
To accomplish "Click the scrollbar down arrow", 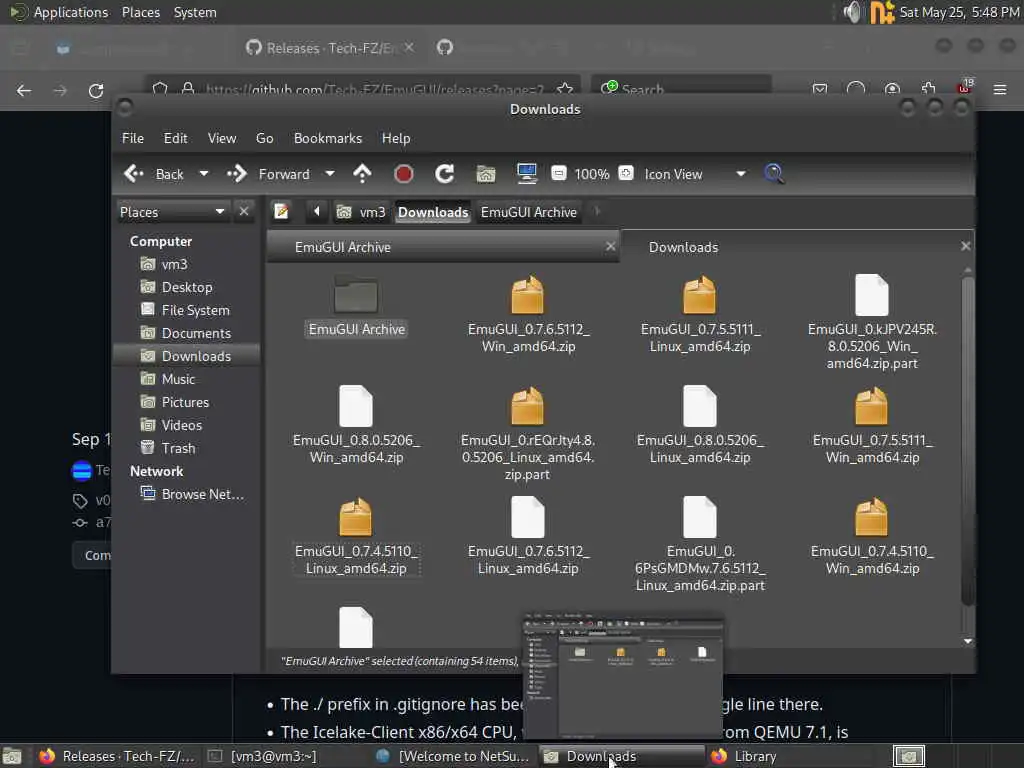I will click(x=968, y=641).
